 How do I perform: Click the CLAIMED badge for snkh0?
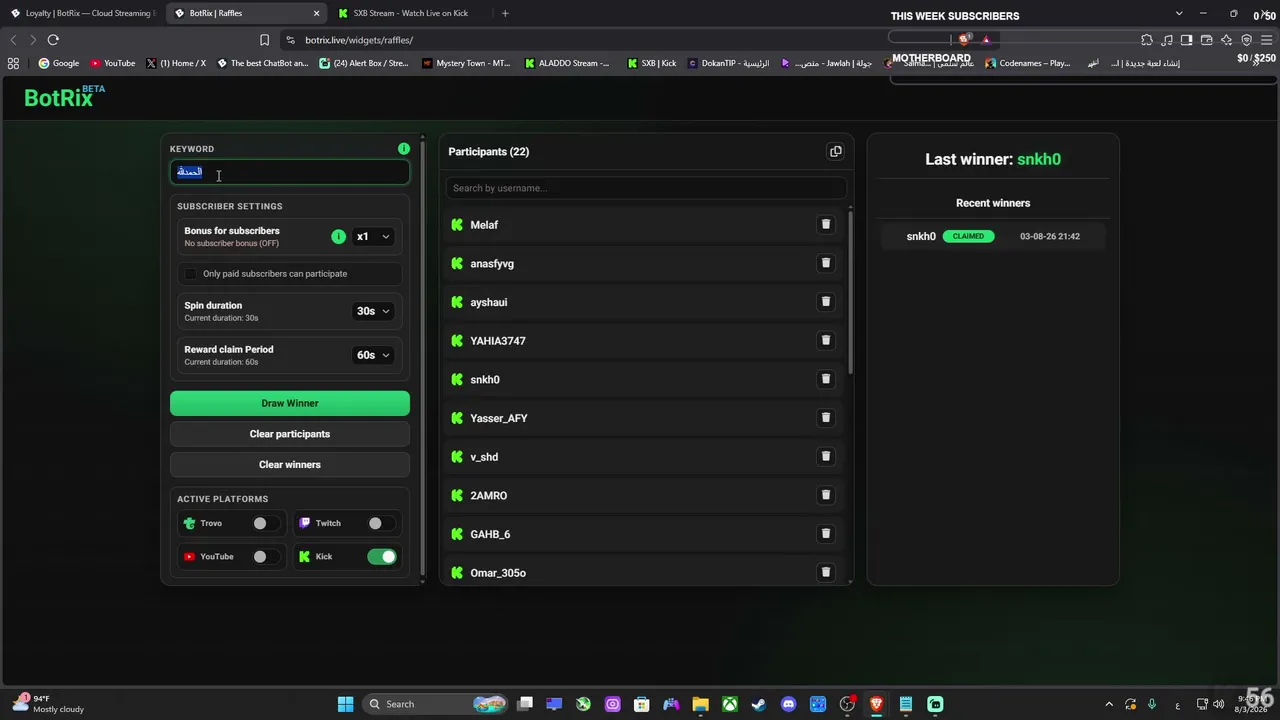tap(968, 237)
